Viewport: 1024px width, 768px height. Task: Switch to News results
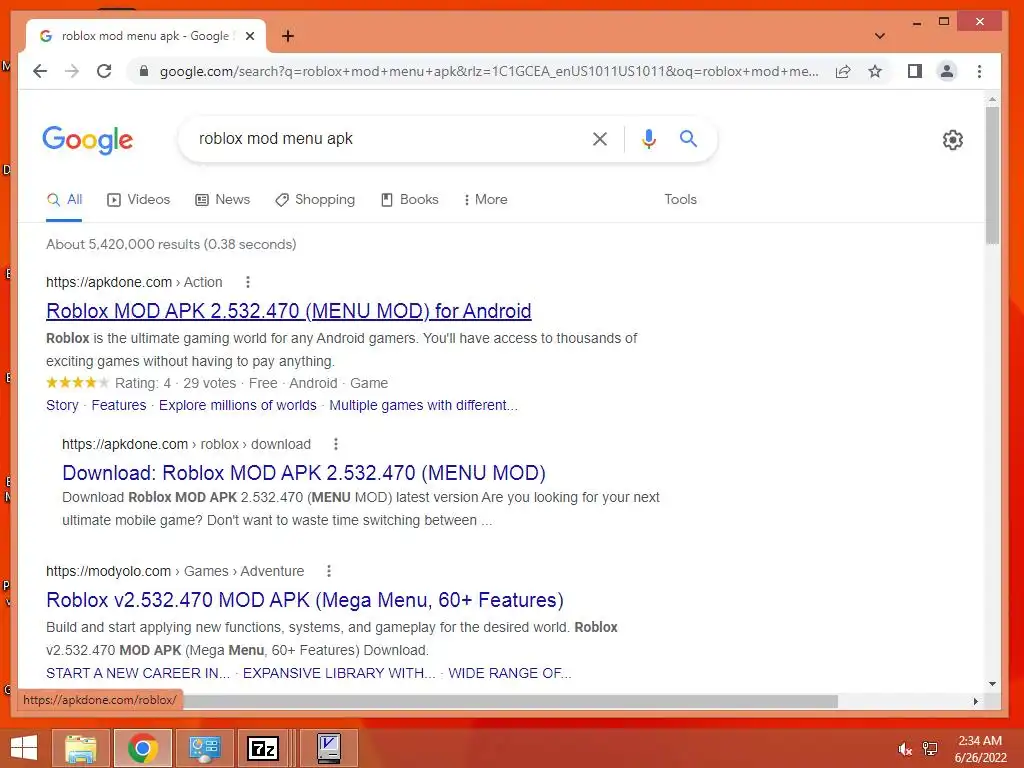(x=223, y=200)
